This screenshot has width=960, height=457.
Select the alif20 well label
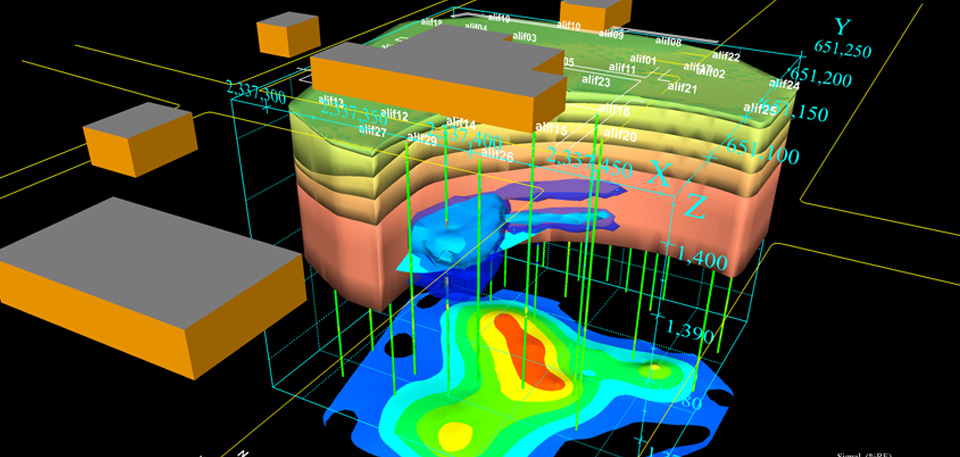pyautogui.click(x=621, y=135)
